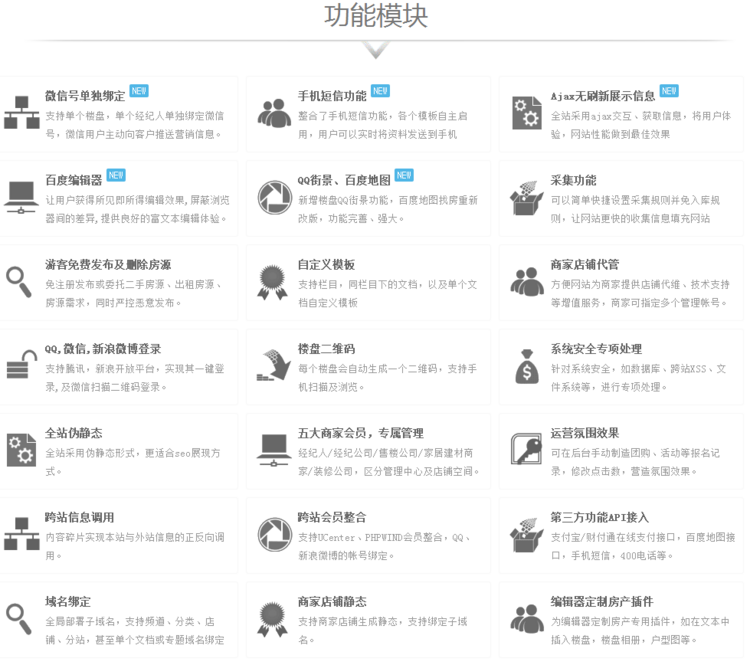The height and width of the screenshot is (665, 750).
Task: Open the Ajax无刷新展示信息 feature title
Action: pos(603,96)
